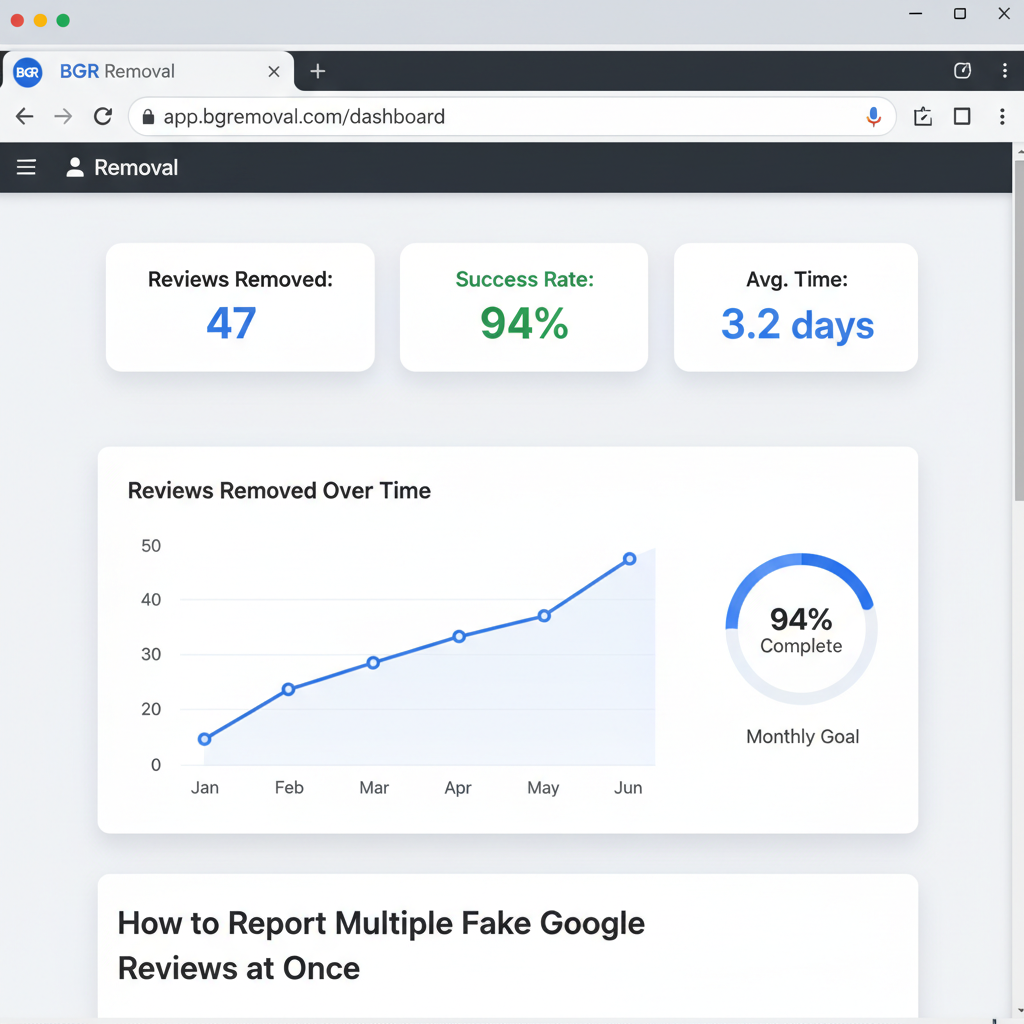Viewport: 1024px width, 1024px height.
Task: Click the Removal header title
Action: [136, 168]
